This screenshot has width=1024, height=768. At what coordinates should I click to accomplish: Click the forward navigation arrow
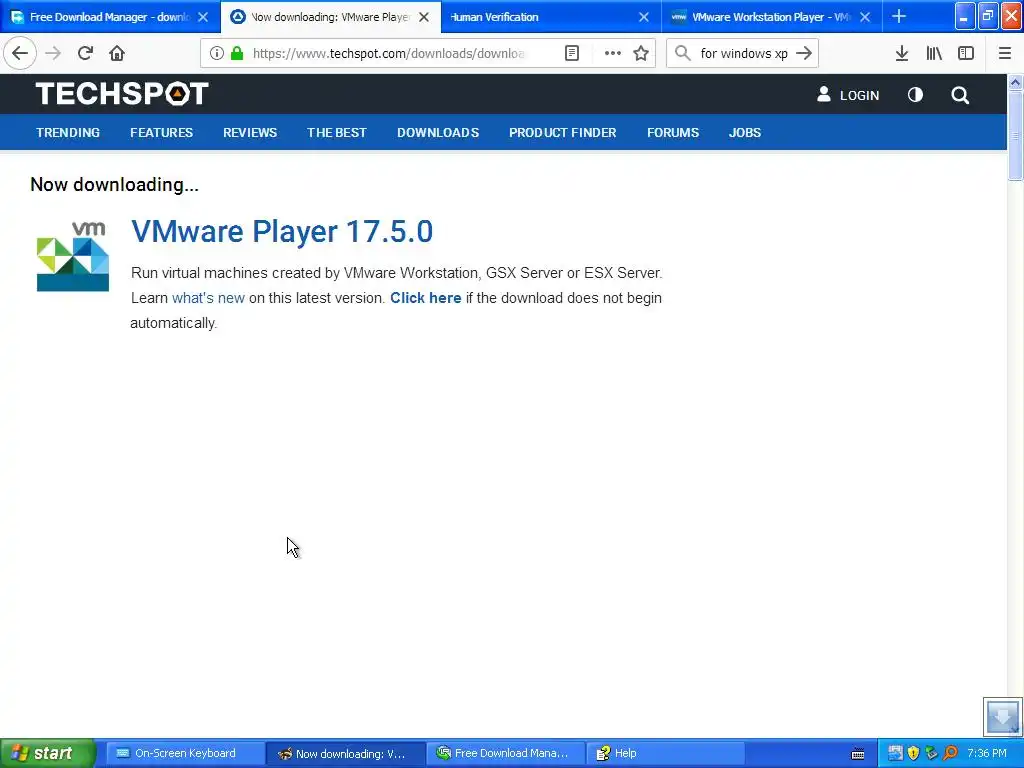pos(53,53)
